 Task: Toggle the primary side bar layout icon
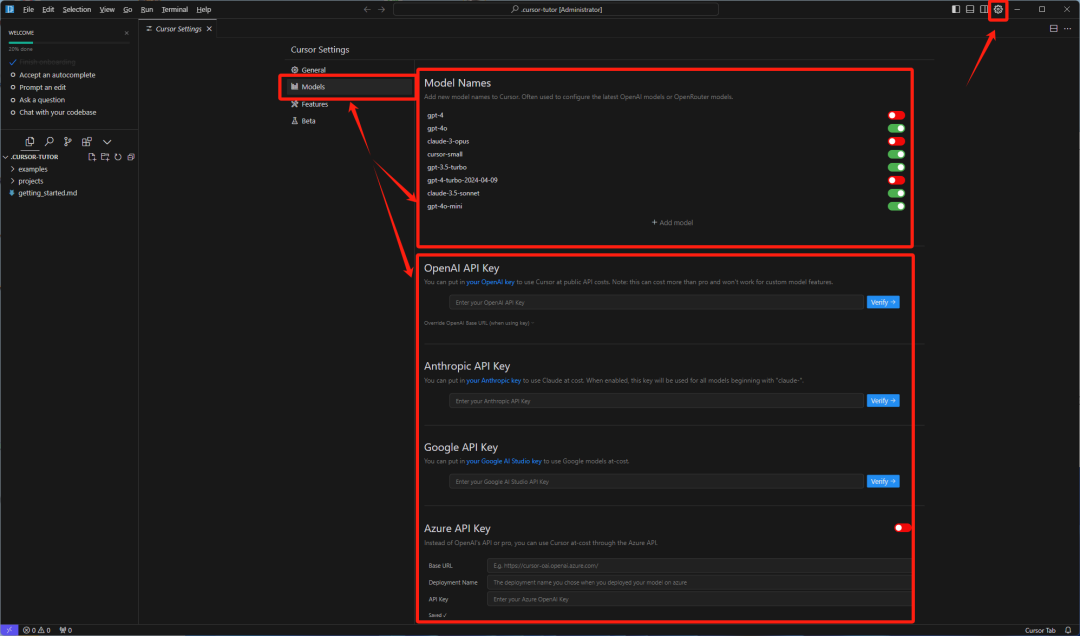956,10
